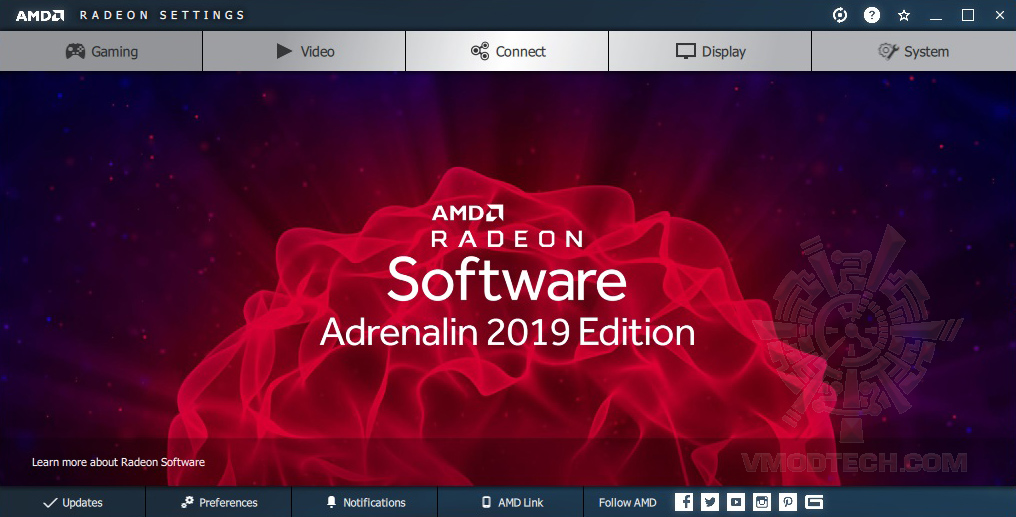Open AMD YouTube icon
This screenshot has width=1016, height=517.
735,502
